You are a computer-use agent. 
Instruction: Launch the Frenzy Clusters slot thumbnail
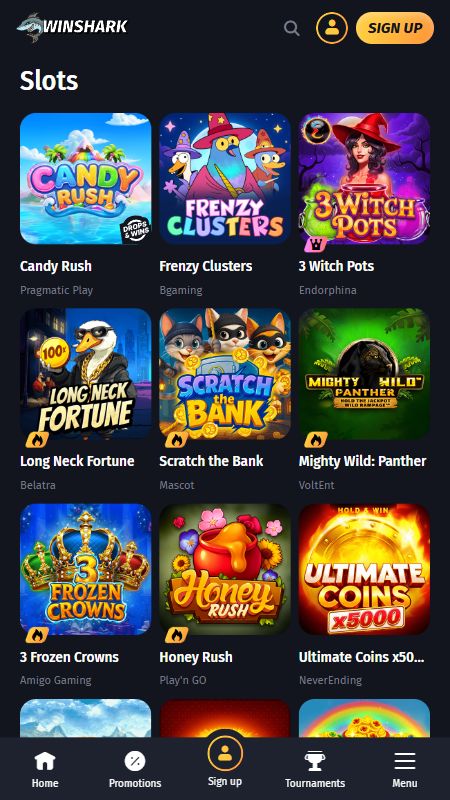(225, 179)
